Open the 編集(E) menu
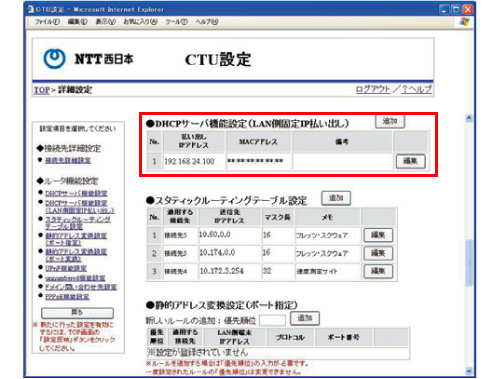This screenshot has height=379, width=500. [x=77, y=22]
